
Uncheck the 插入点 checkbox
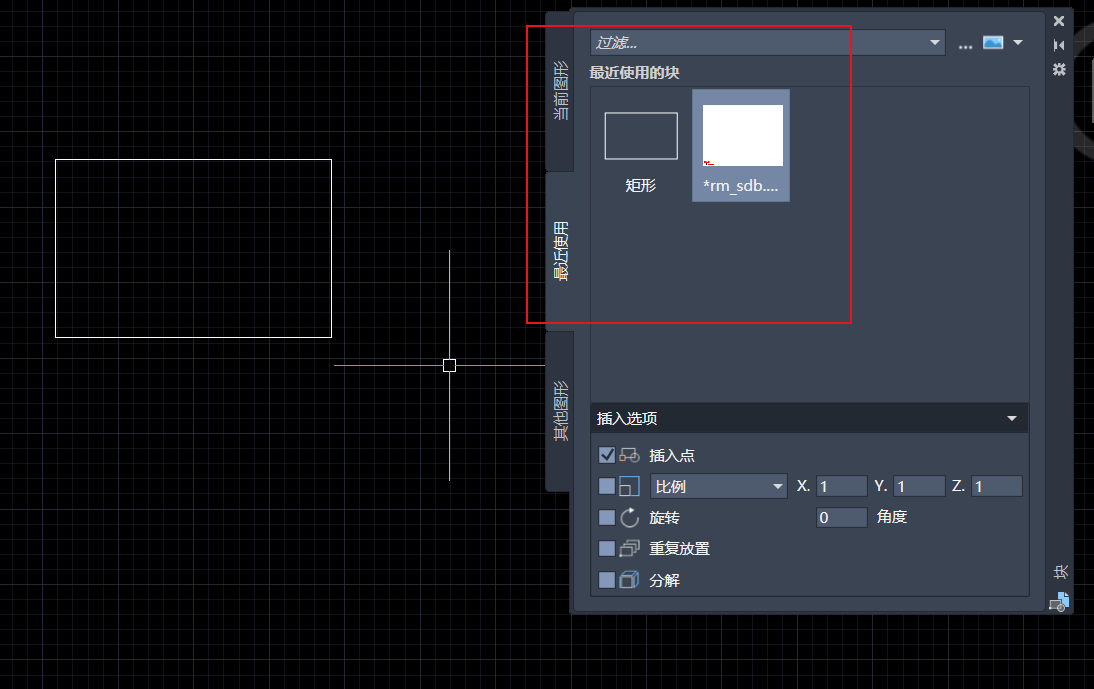607,455
